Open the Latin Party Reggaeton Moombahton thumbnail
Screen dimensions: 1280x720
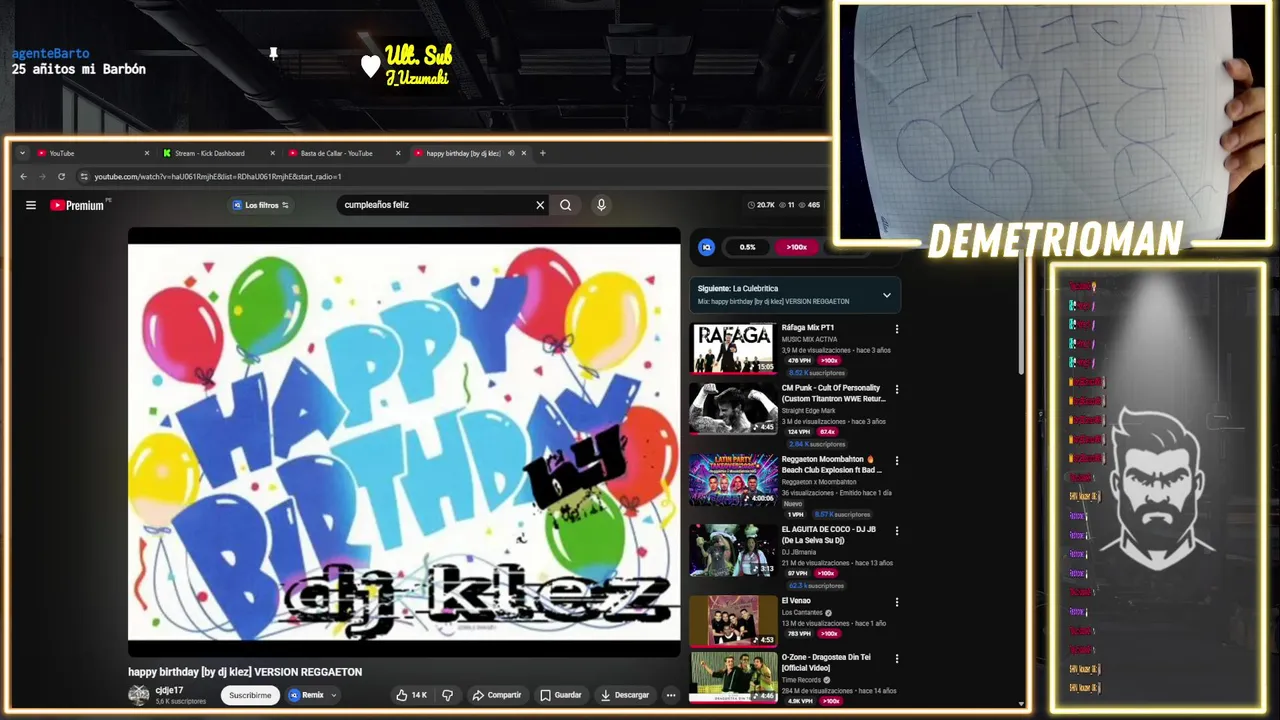(733, 480)
